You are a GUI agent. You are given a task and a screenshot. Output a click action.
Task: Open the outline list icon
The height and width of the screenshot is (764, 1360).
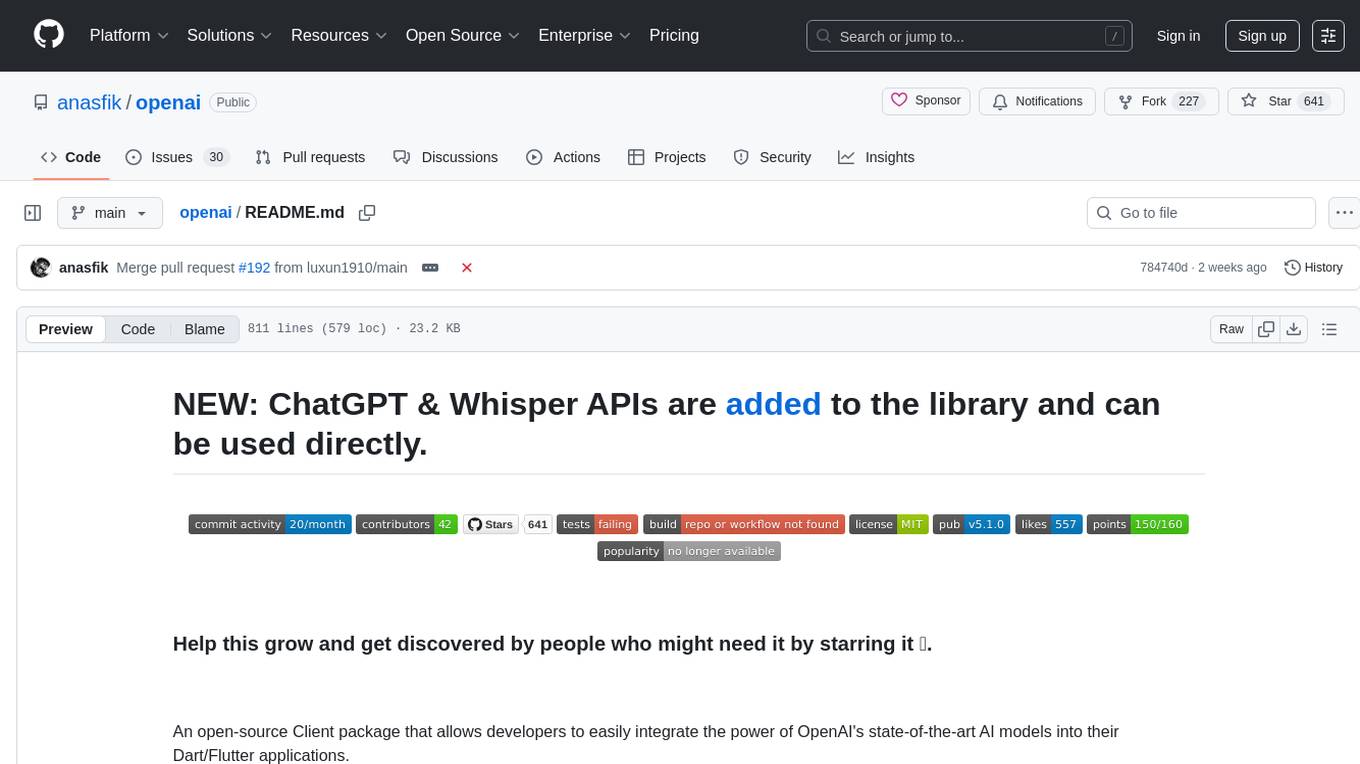tap(1329, 329)
